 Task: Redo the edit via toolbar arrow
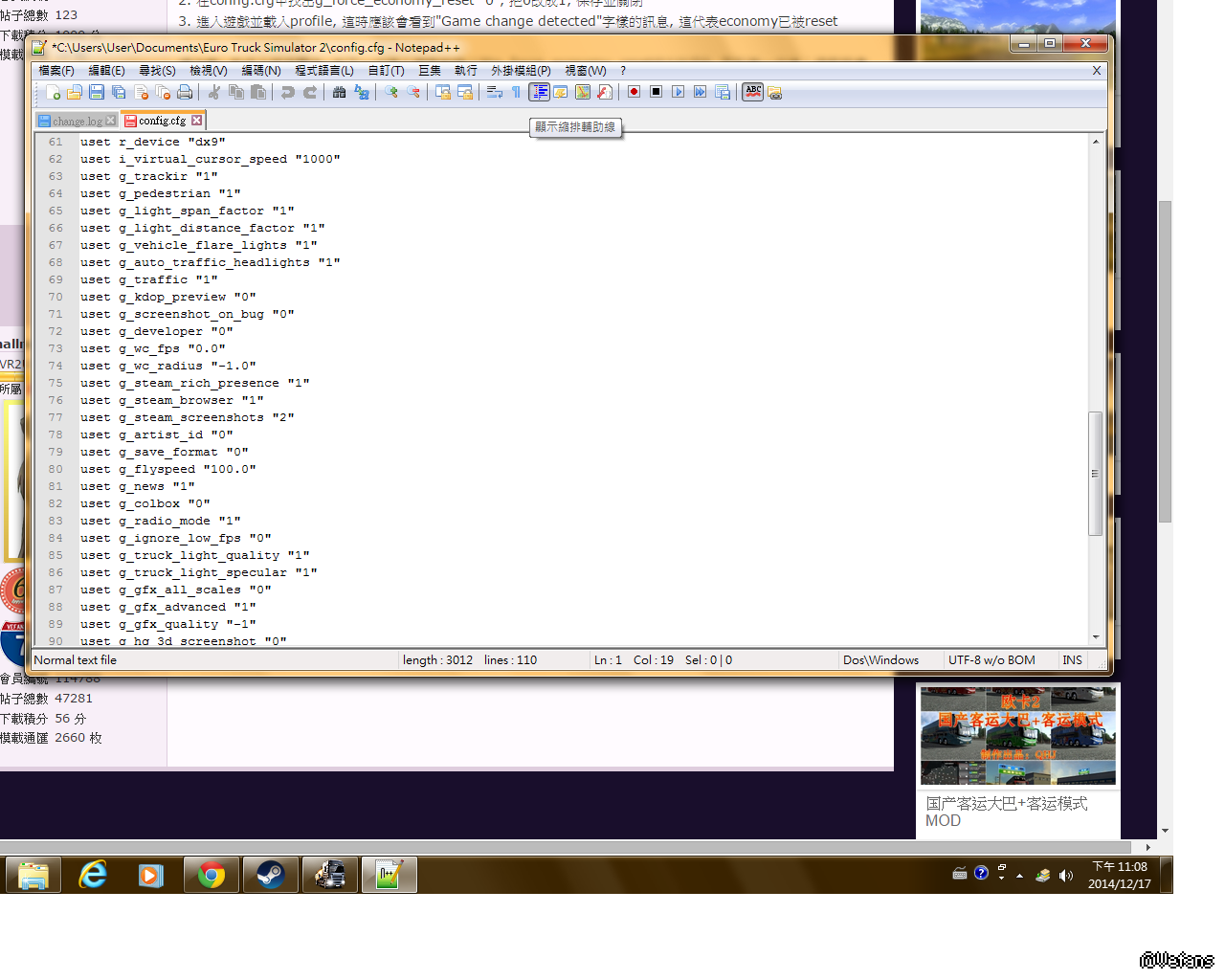(309, 92)
